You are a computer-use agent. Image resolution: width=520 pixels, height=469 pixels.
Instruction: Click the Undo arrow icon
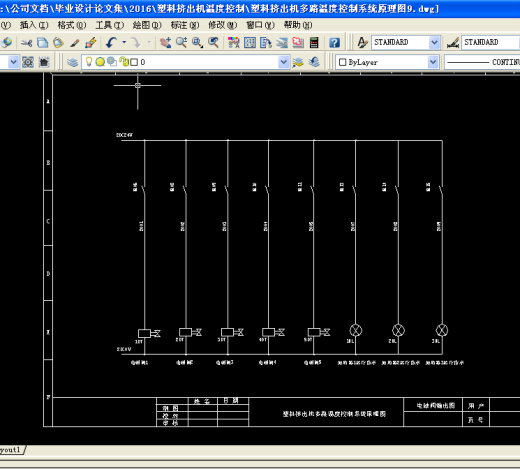(x=111, y=43)
